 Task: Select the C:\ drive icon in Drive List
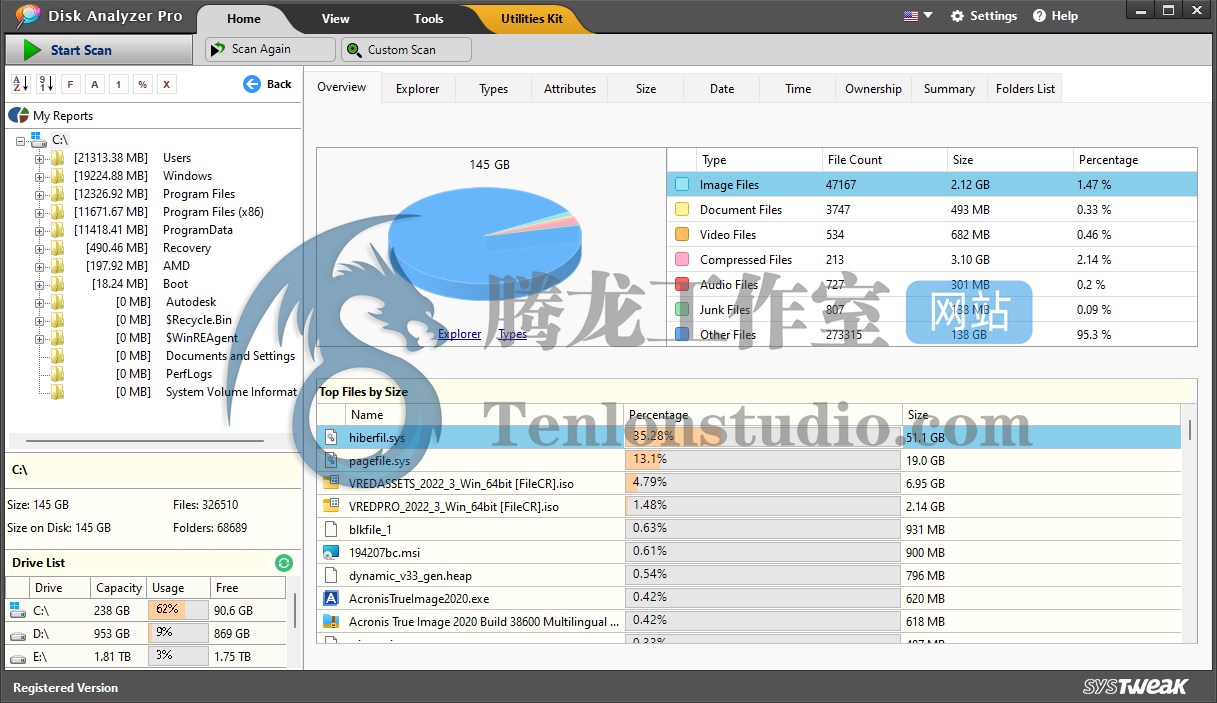click(x=17, y=610)
